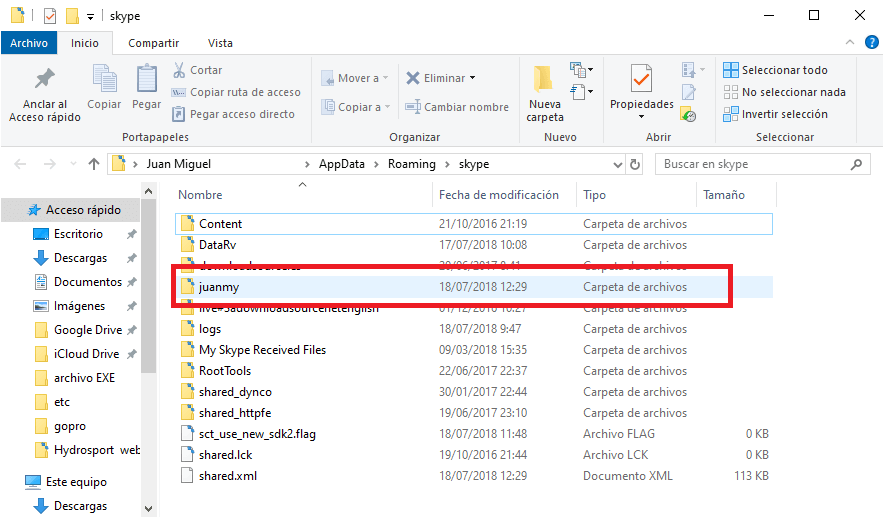Click the search magnifier icon

[x=856, y=164]
